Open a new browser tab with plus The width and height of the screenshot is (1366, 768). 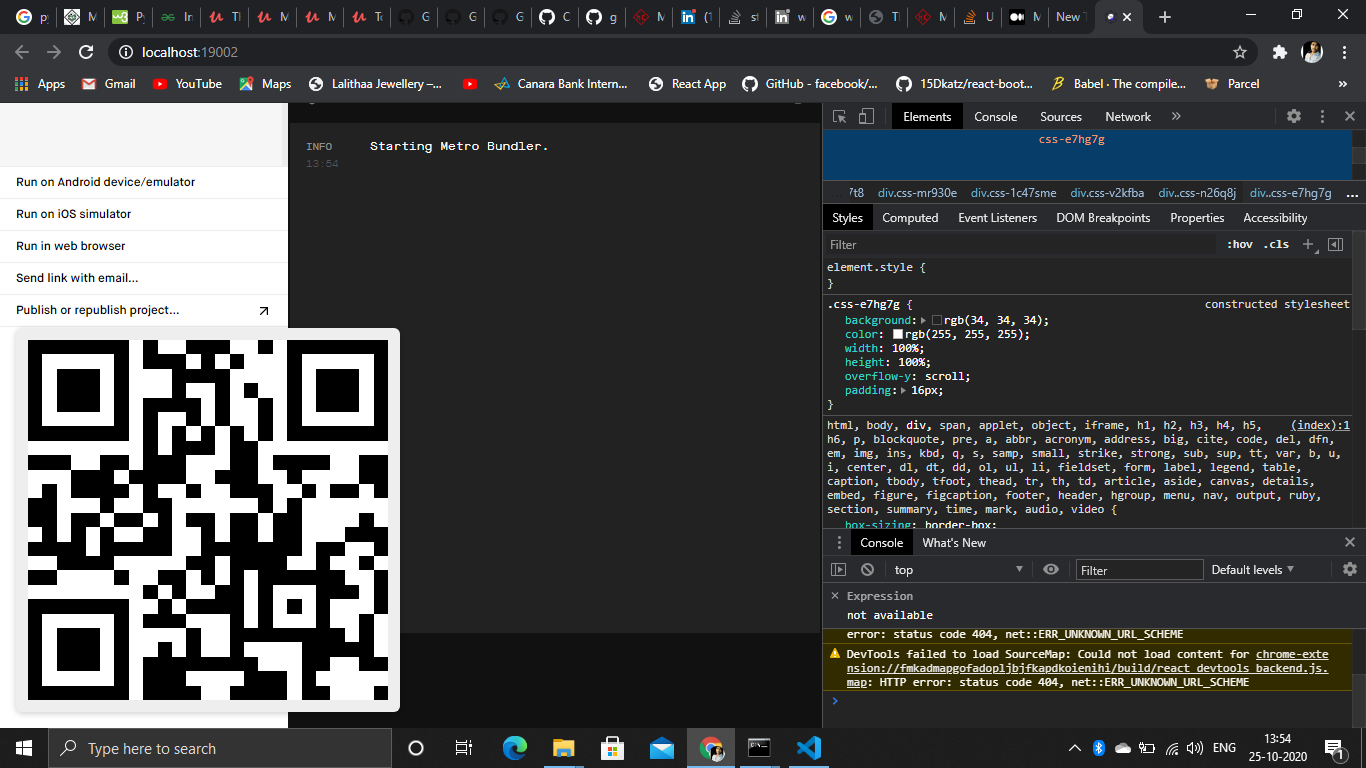(1164, 17)
